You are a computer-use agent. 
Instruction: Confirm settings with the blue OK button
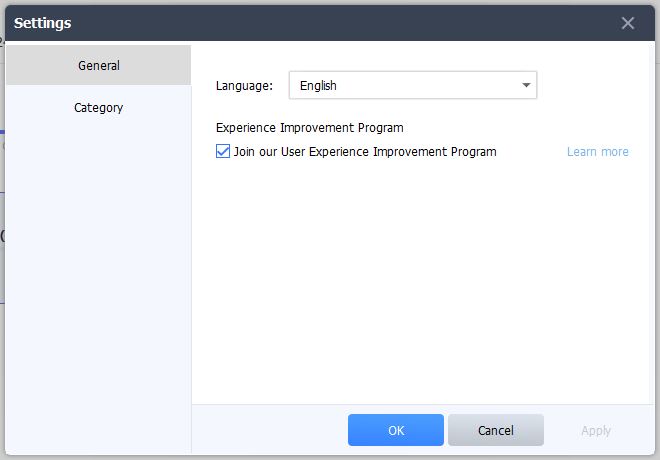[x=396, y=430]
